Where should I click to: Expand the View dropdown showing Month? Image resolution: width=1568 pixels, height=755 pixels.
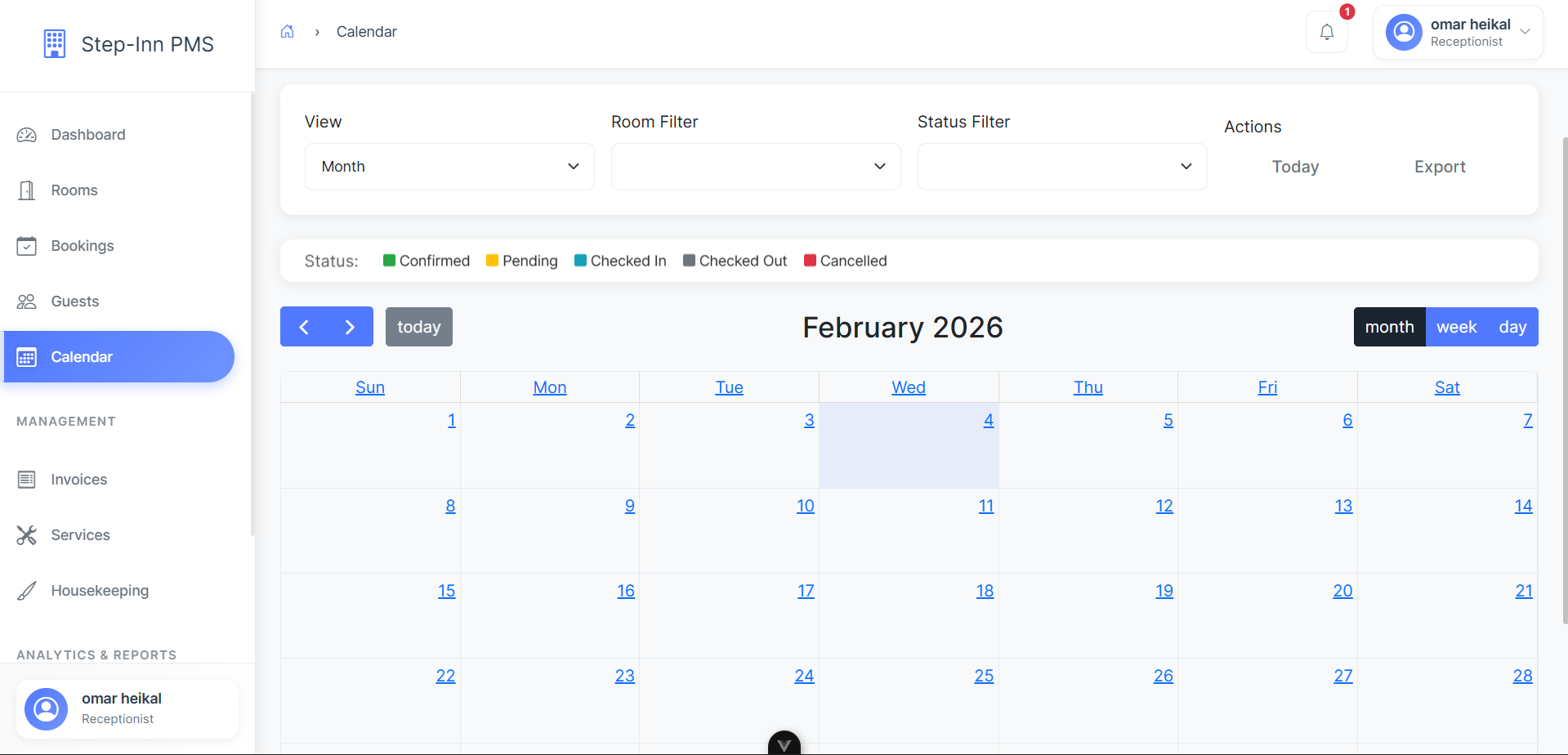point(449,167)
